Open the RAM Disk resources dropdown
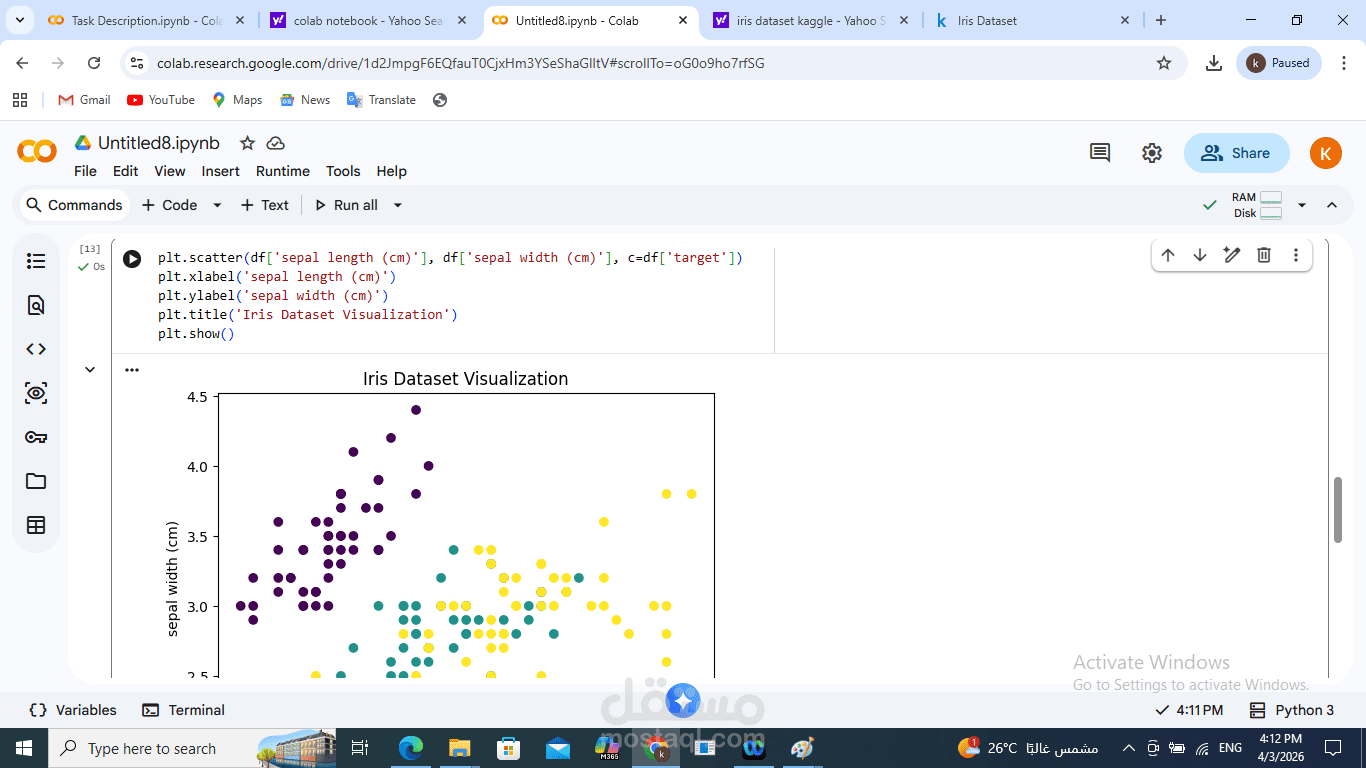Screen dimensions: 1366x768 click(x=1301, y=205)
